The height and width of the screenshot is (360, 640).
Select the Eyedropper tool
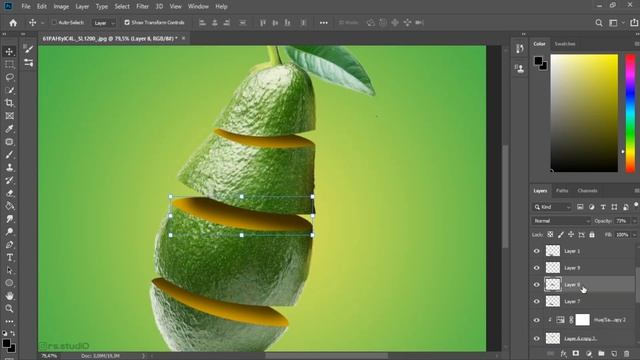9,129
